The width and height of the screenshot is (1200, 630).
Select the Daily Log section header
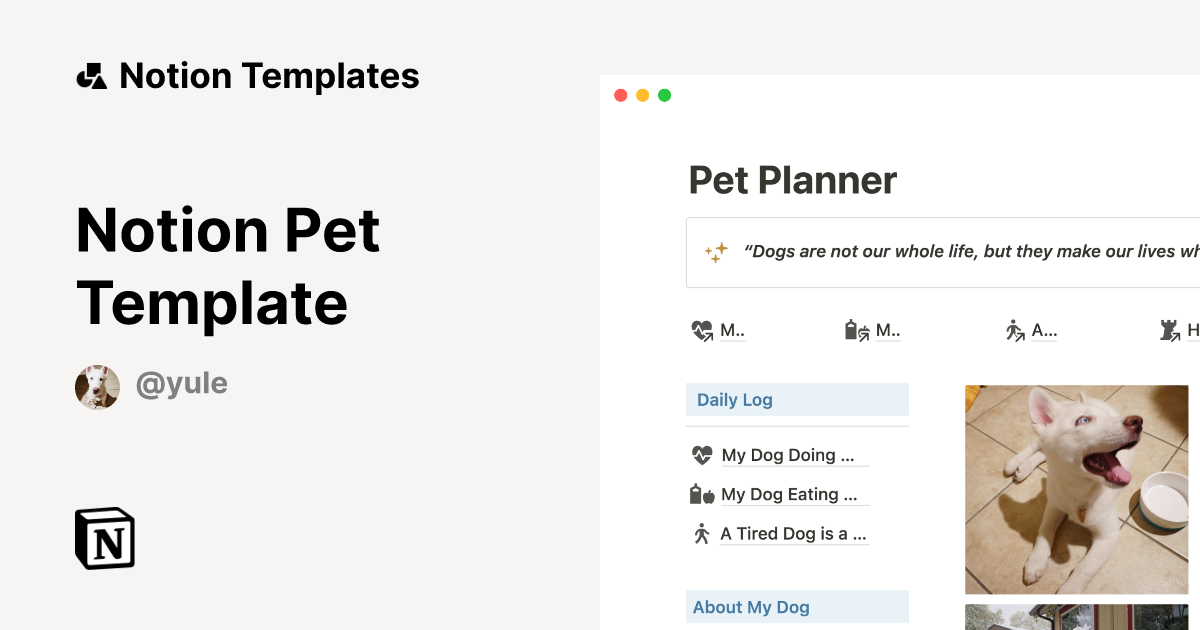pos(734,399)
